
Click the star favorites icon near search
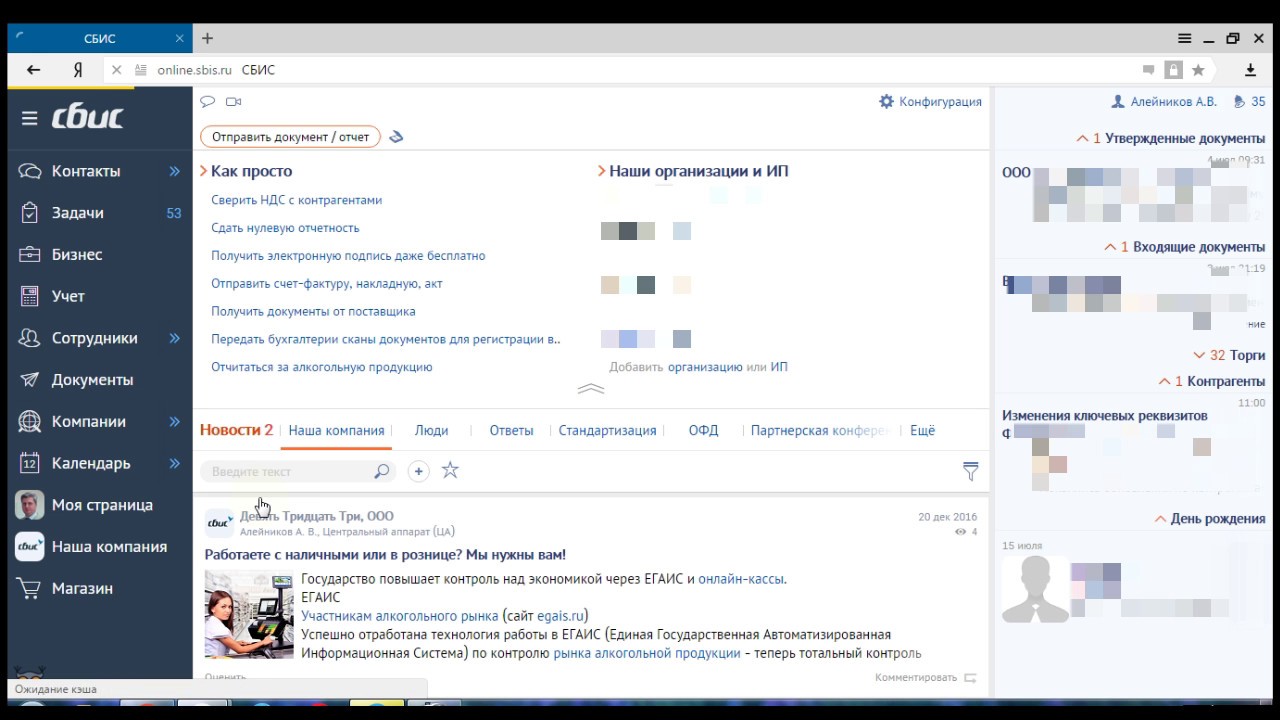coord(450,470)
